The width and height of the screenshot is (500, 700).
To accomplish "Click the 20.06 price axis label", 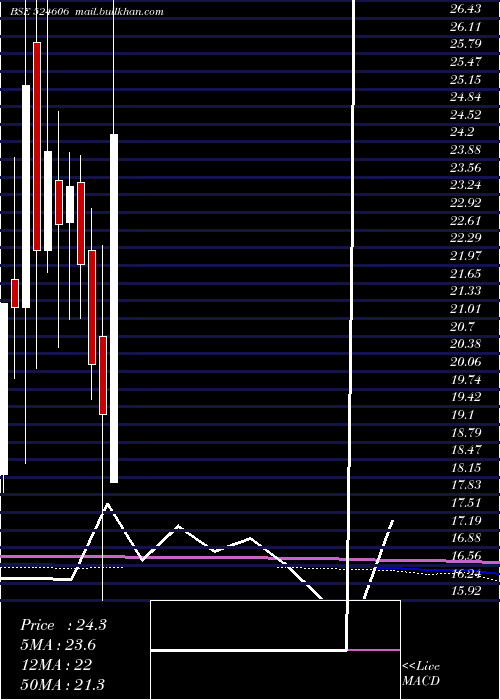I will click(x=465, y=362).
